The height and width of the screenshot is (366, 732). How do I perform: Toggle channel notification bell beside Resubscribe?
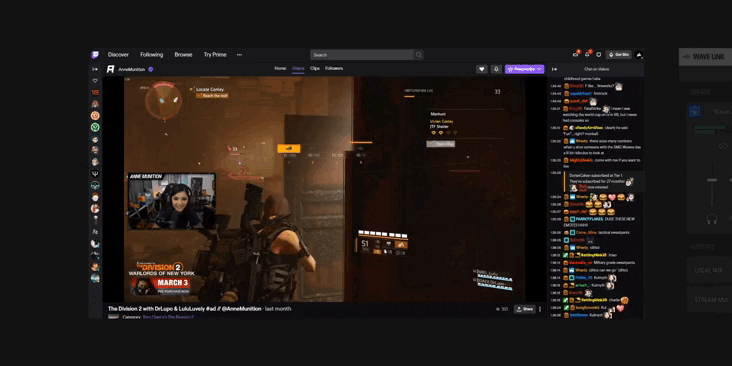(496, 69)
